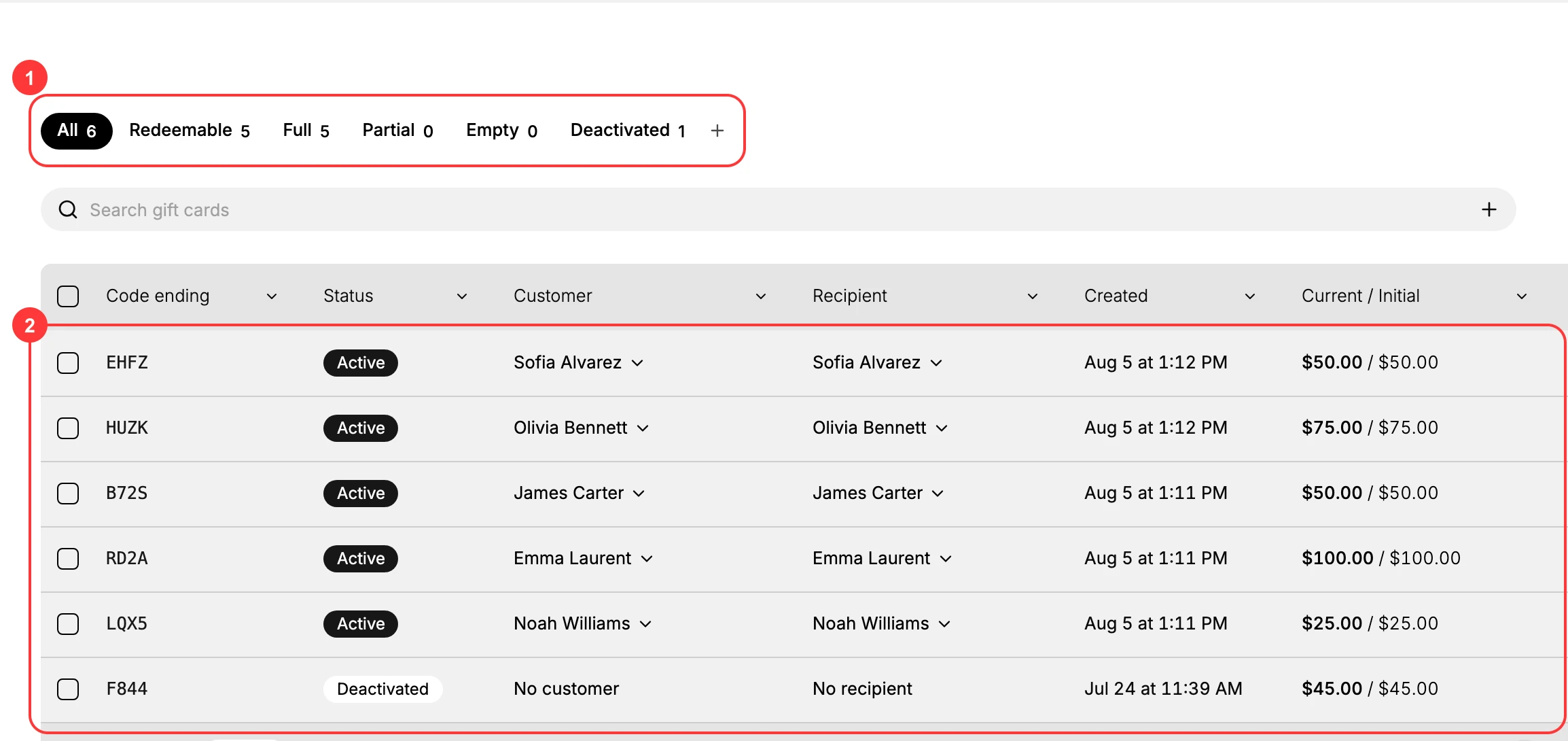Click the $25.00 / $25.00 balance cell
Image resolution: width=1568 pixels, height=741 pixels.
1370,623
